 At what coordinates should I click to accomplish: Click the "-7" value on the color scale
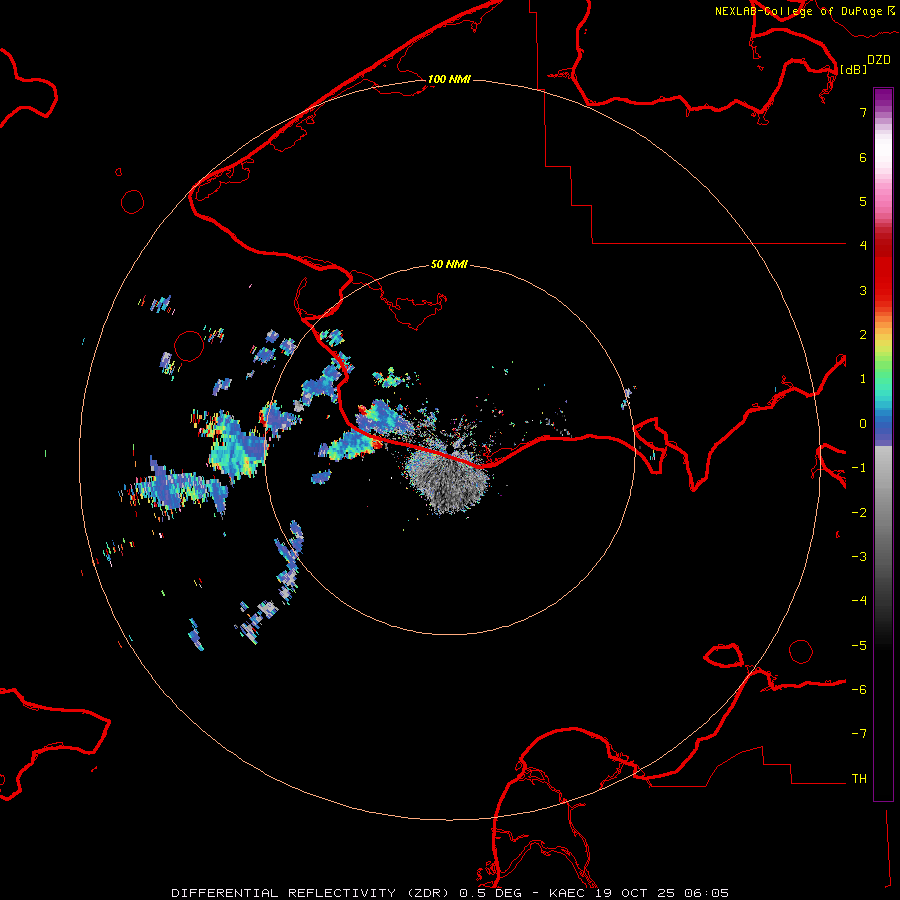(x=859, y=734)
